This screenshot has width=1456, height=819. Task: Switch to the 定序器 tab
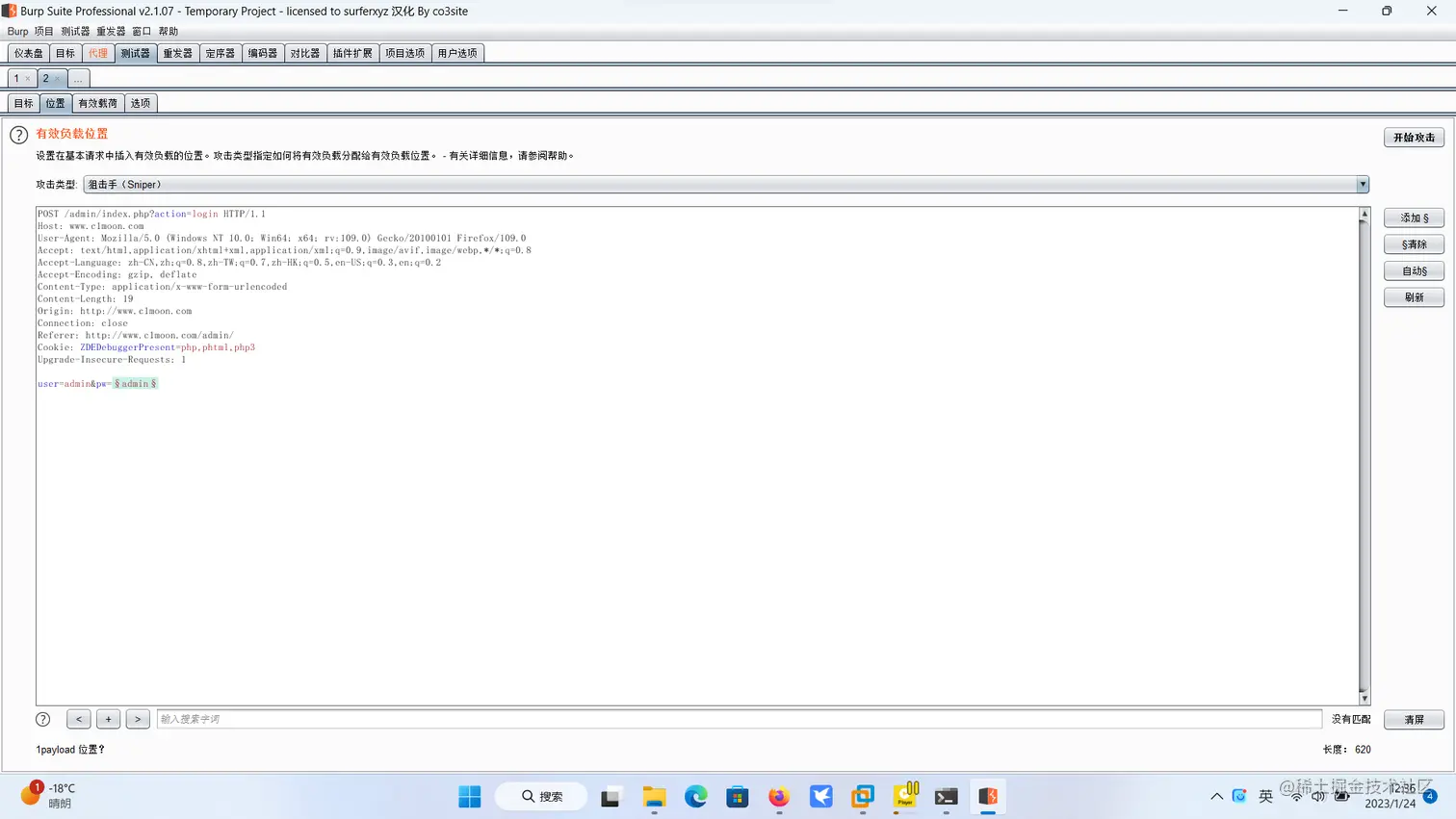pos(220,54)
